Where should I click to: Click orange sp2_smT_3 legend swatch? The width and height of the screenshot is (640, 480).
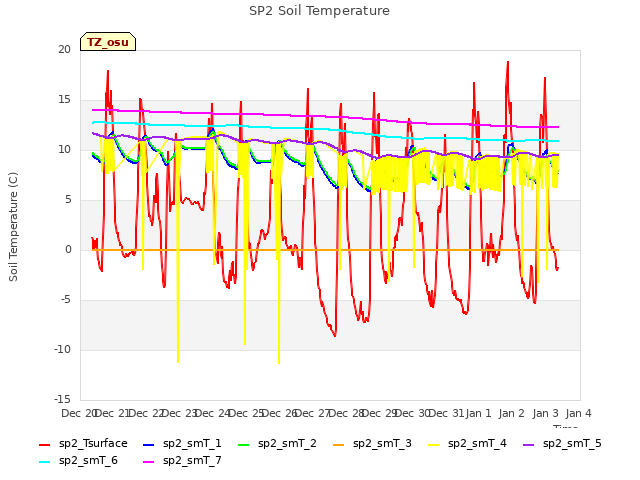(339, 444)
